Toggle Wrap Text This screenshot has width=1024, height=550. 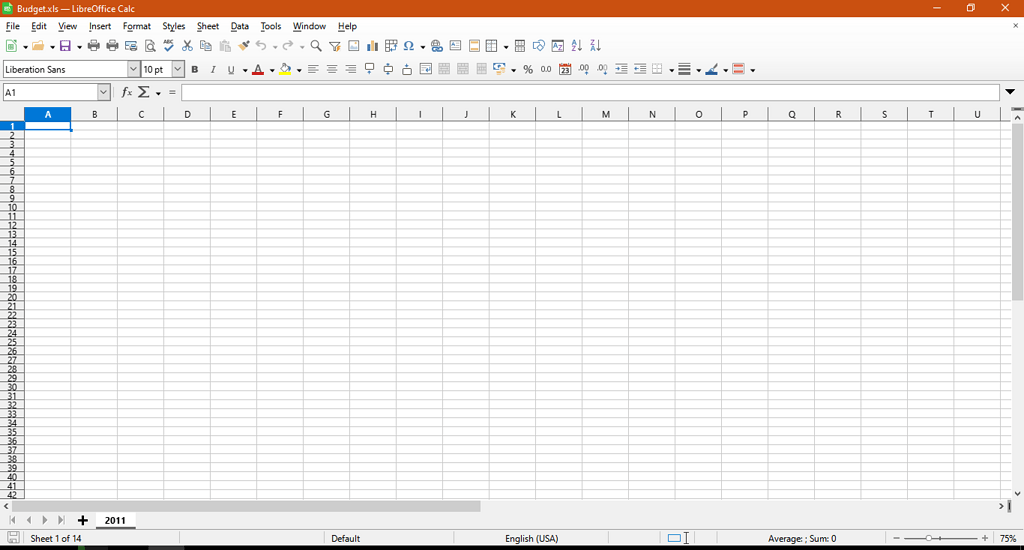(x=426, y=69)
